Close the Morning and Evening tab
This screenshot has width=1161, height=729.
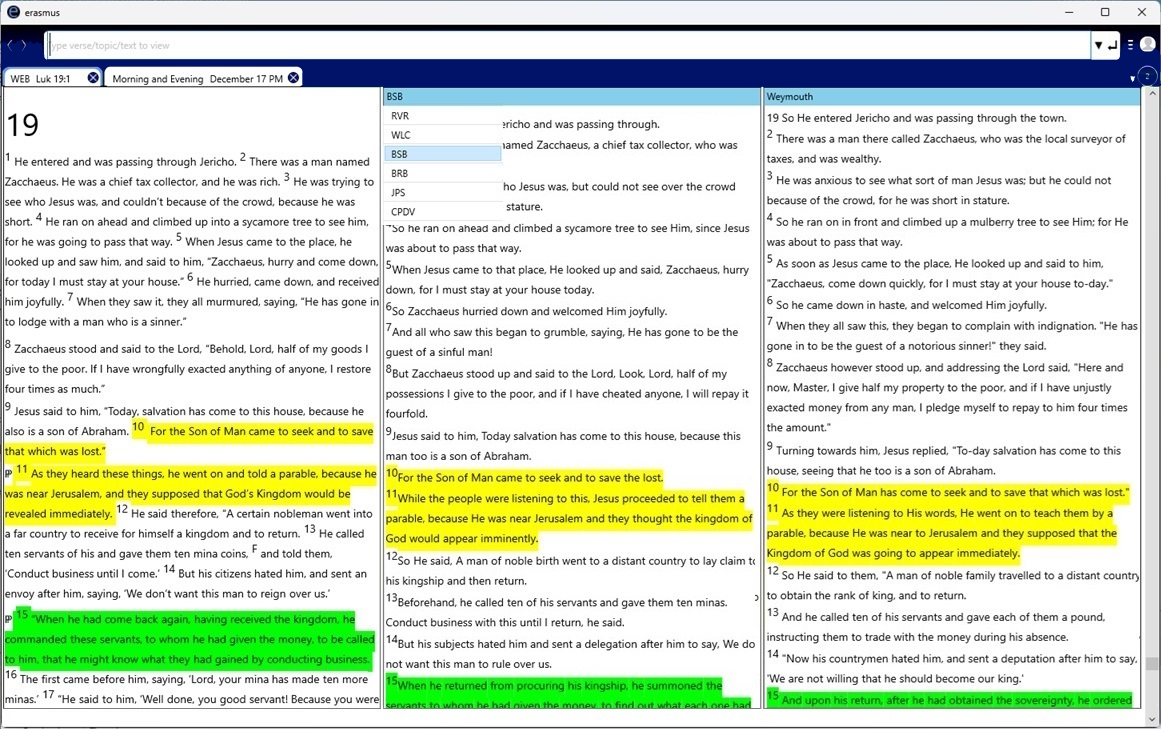pos(293,78)
